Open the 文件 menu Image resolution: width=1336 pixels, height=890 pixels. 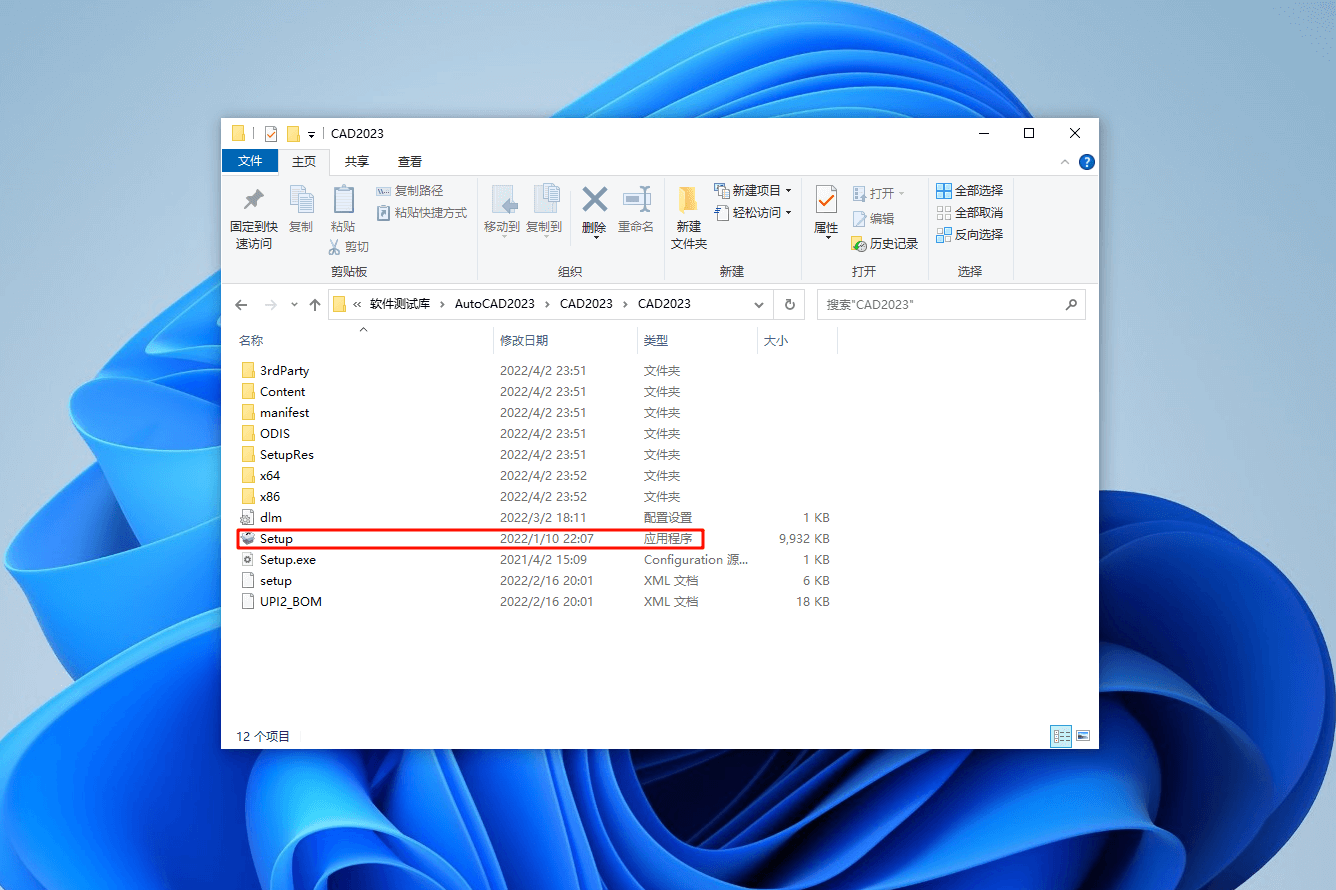tap(250, 161)
